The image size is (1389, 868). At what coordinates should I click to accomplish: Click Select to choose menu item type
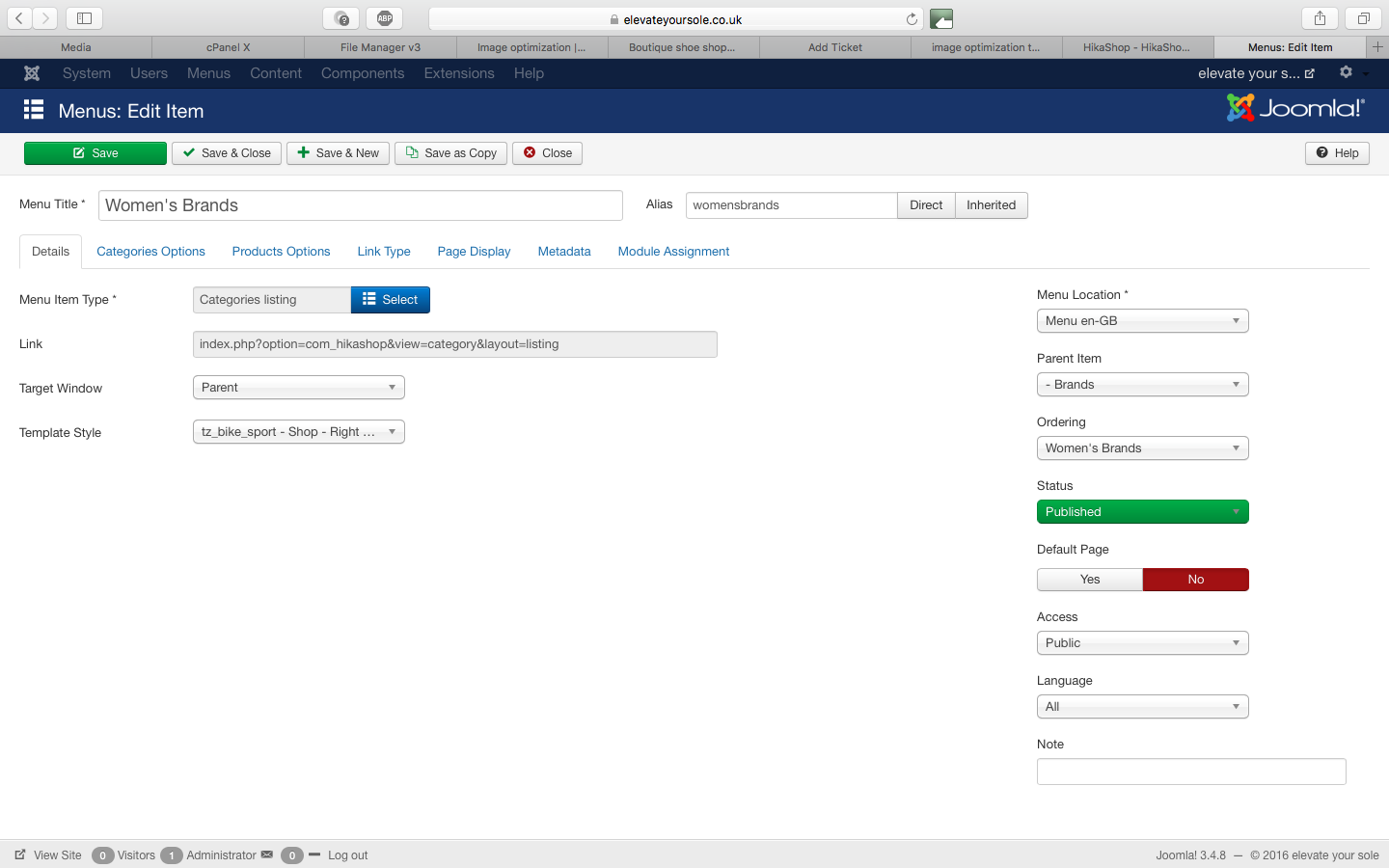tap(390, 300)
